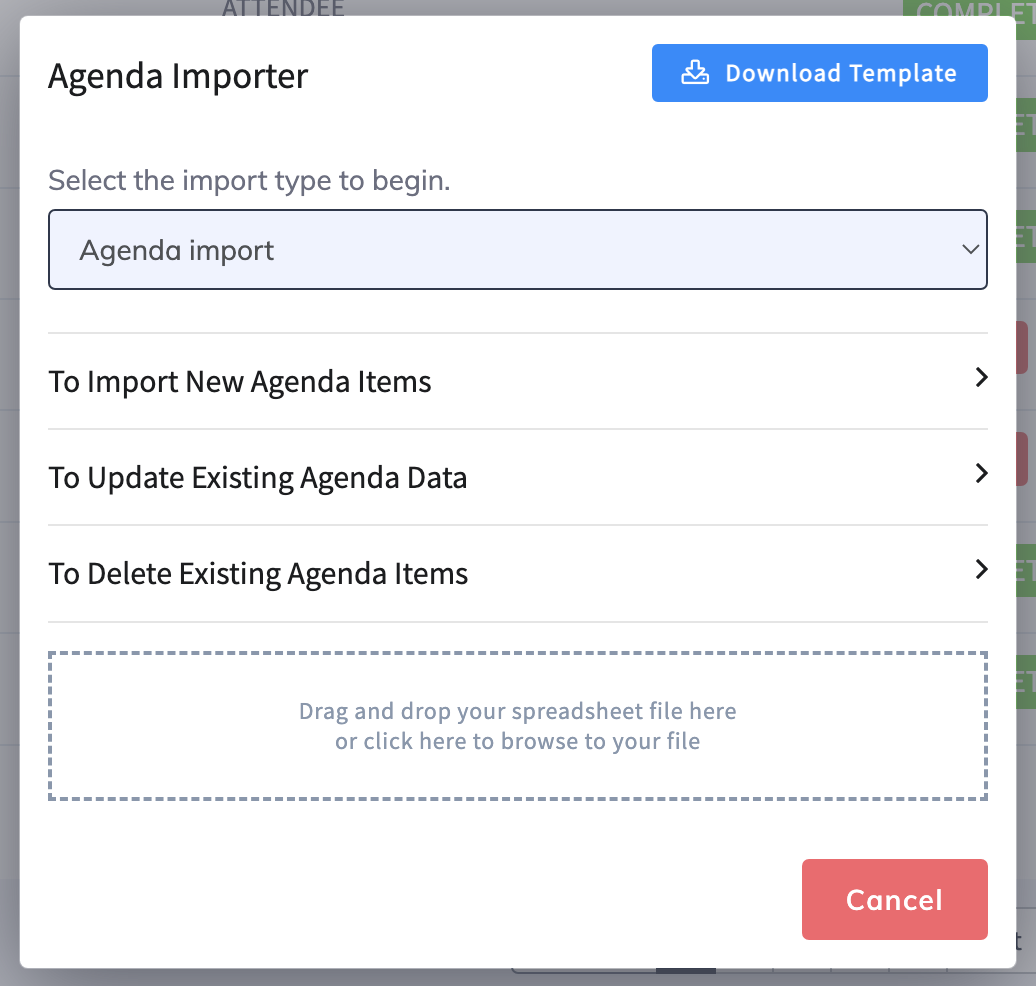Click the green COMPLETE badge at top right
The image size is (1036, 986).
[969, 9]
